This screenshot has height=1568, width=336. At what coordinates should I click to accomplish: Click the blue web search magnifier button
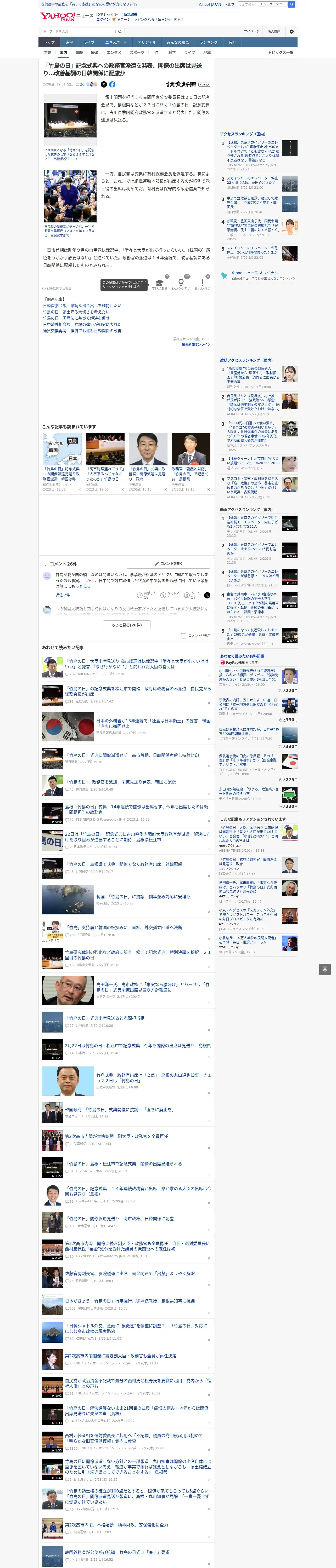[292, 4]
